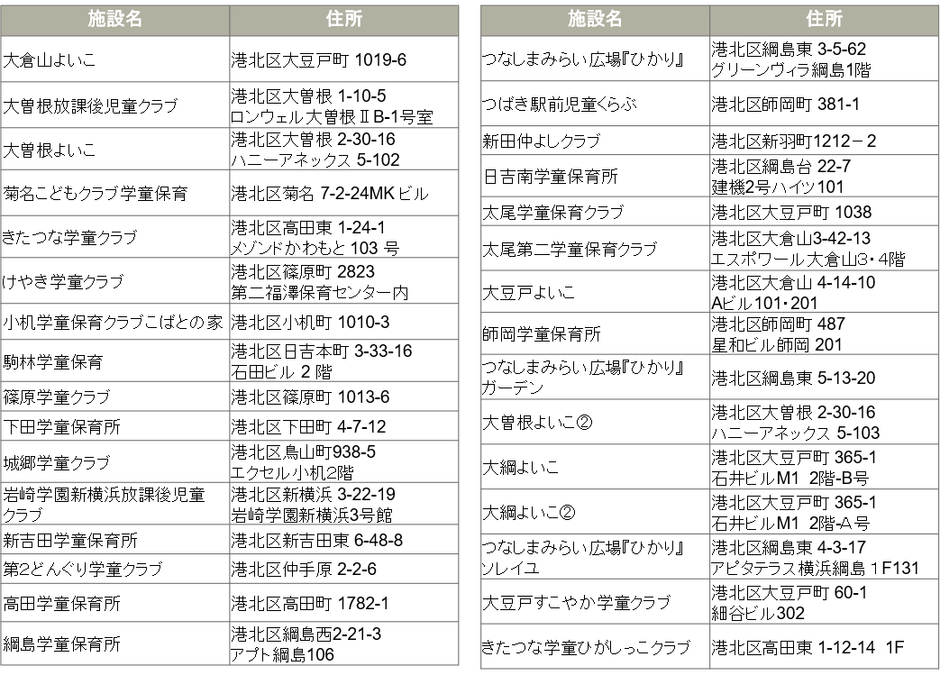
Task: Select address 港北区下田町 4-7-12
Action: (309, 427)
